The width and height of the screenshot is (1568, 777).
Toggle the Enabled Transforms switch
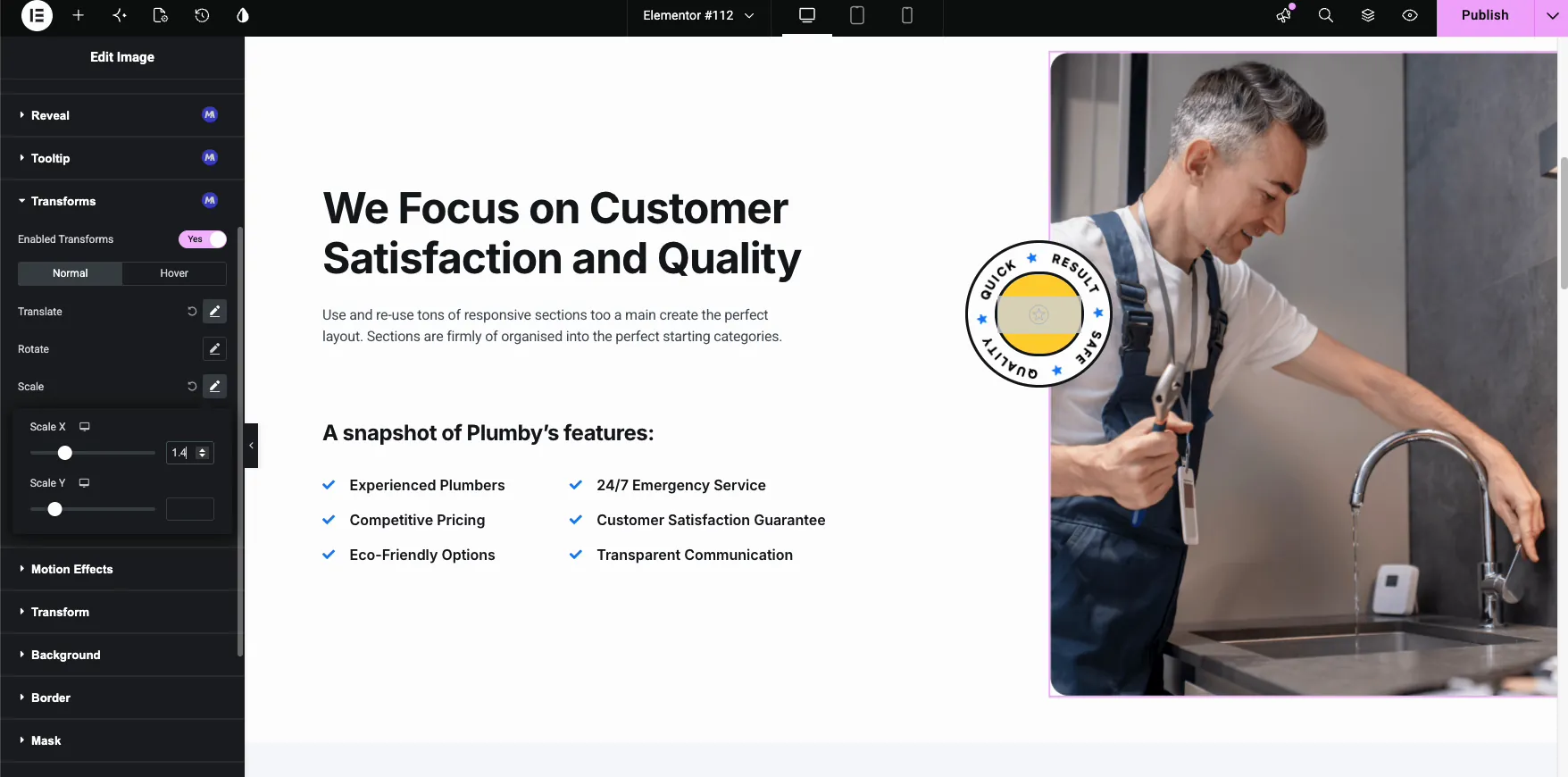(x=203, y=239)
